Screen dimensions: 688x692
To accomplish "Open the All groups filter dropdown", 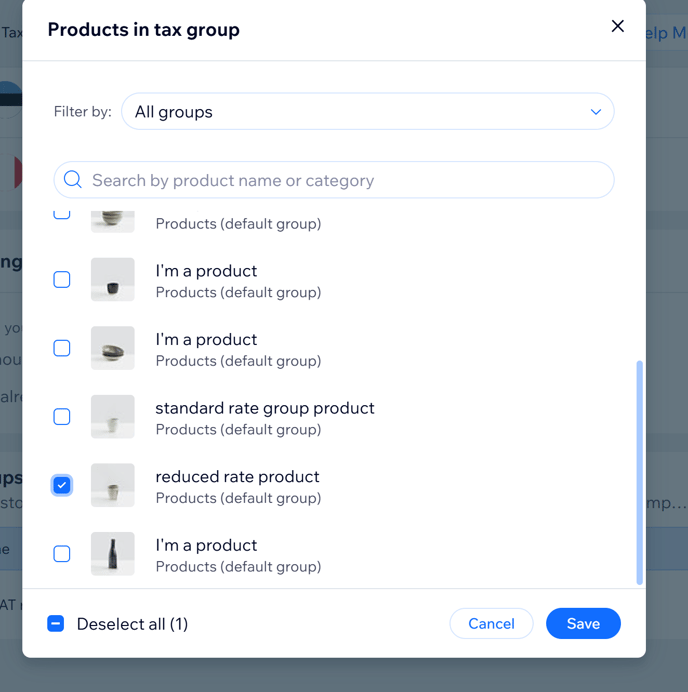I will coord(368,112).
